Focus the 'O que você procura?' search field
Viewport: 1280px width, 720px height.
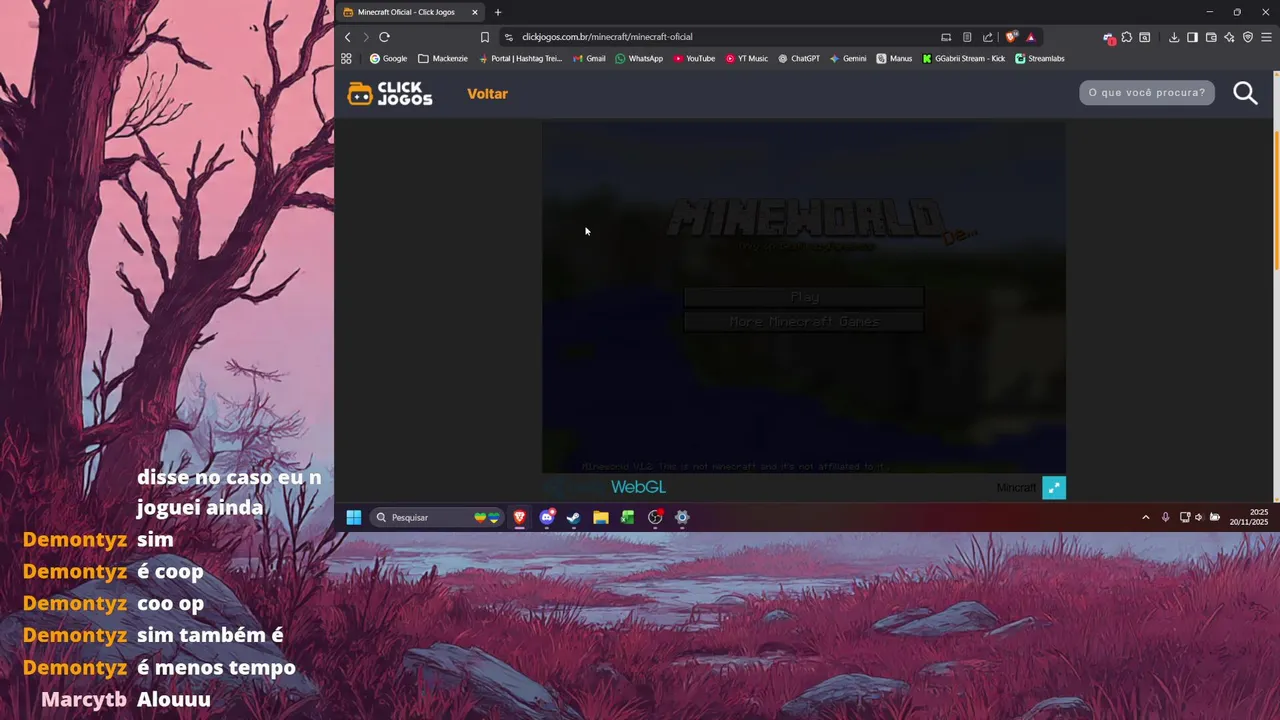[x=1147, y=92]
